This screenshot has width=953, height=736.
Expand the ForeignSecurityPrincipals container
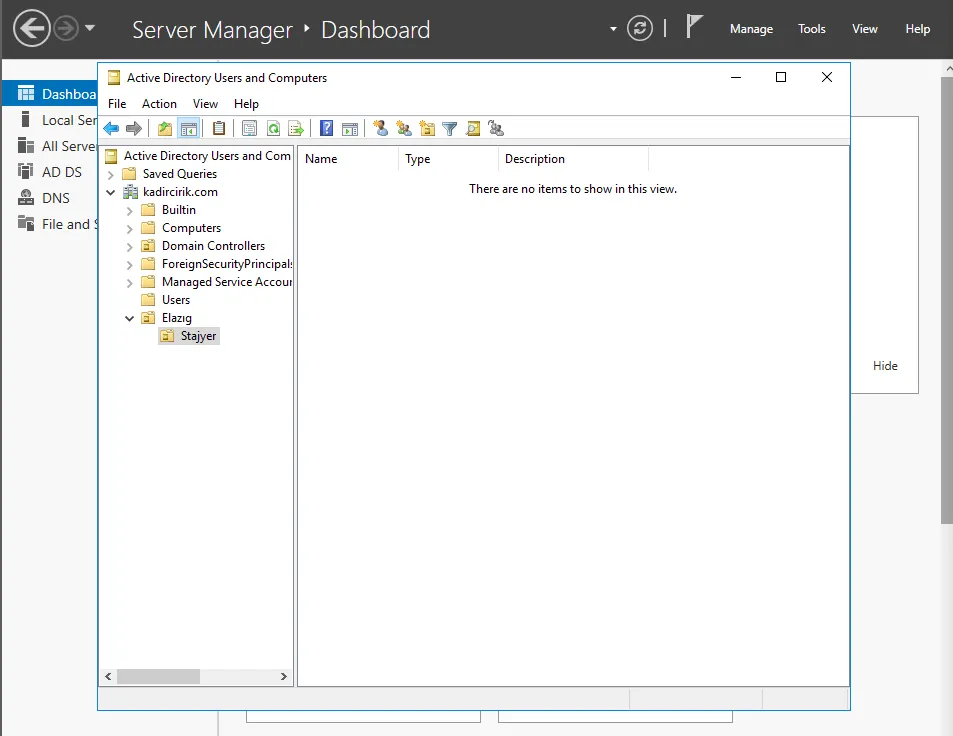click(129, 264)
